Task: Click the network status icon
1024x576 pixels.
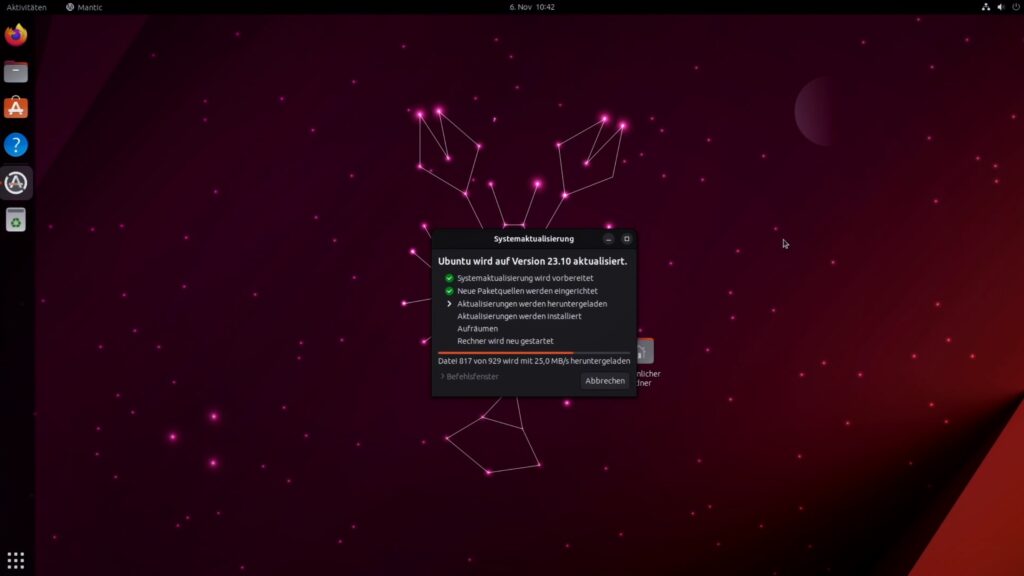Action: click(985, 7)
